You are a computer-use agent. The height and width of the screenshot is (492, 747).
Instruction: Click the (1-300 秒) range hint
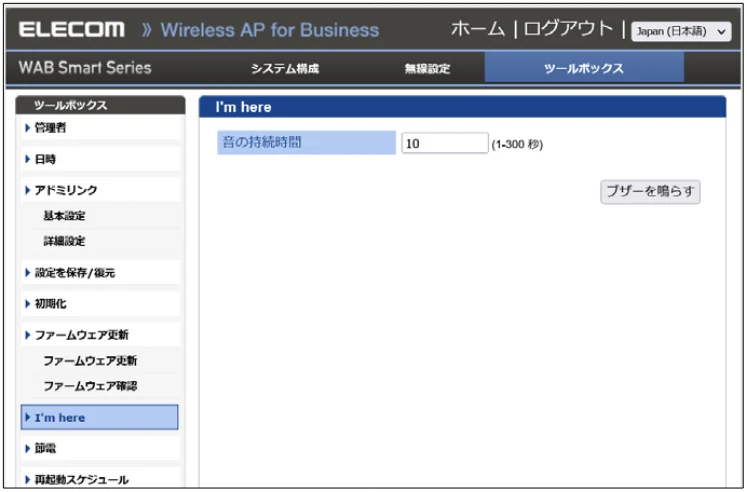pyautogui.click(x=517, y=144)
